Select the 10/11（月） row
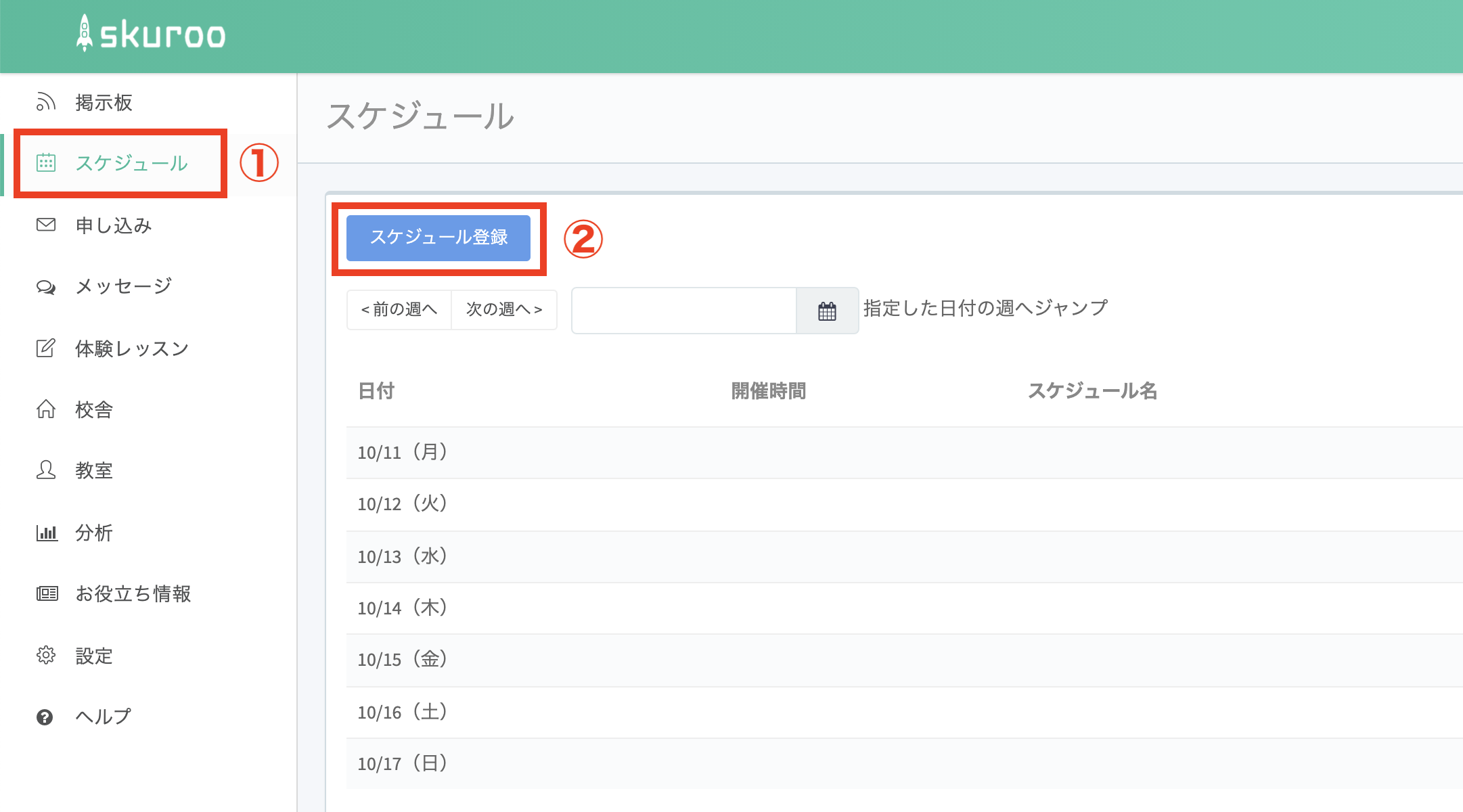Viewport: 1463px width, 812px height. click(x=905, y=452)
